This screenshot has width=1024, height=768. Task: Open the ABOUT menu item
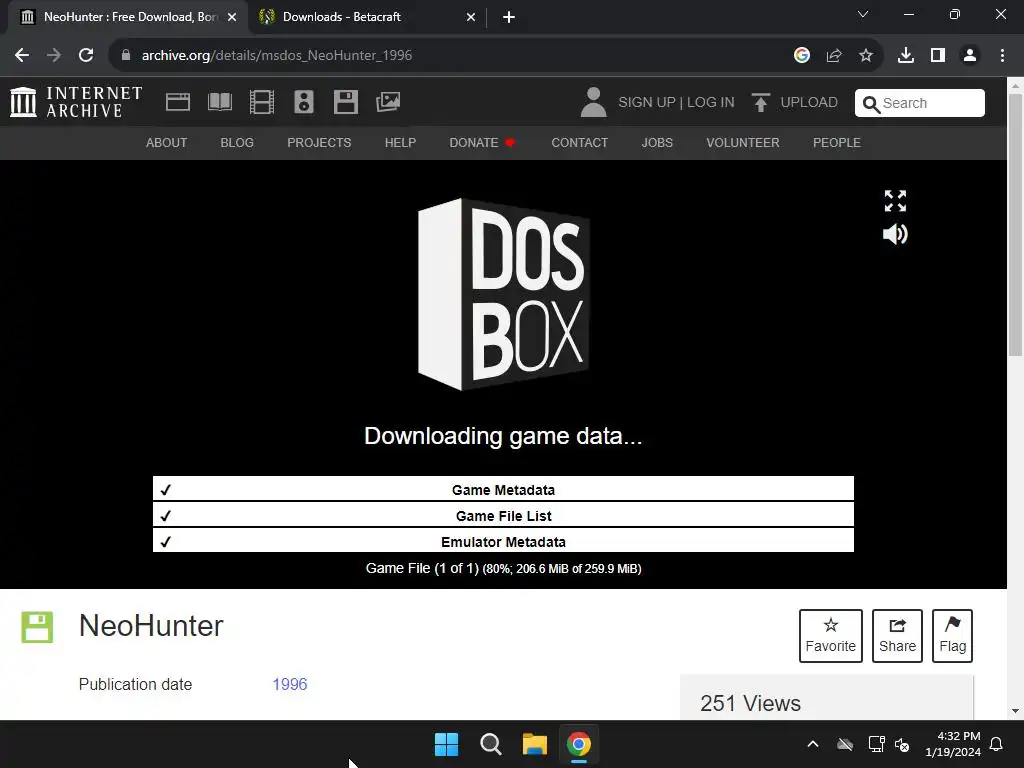[167, 142]
